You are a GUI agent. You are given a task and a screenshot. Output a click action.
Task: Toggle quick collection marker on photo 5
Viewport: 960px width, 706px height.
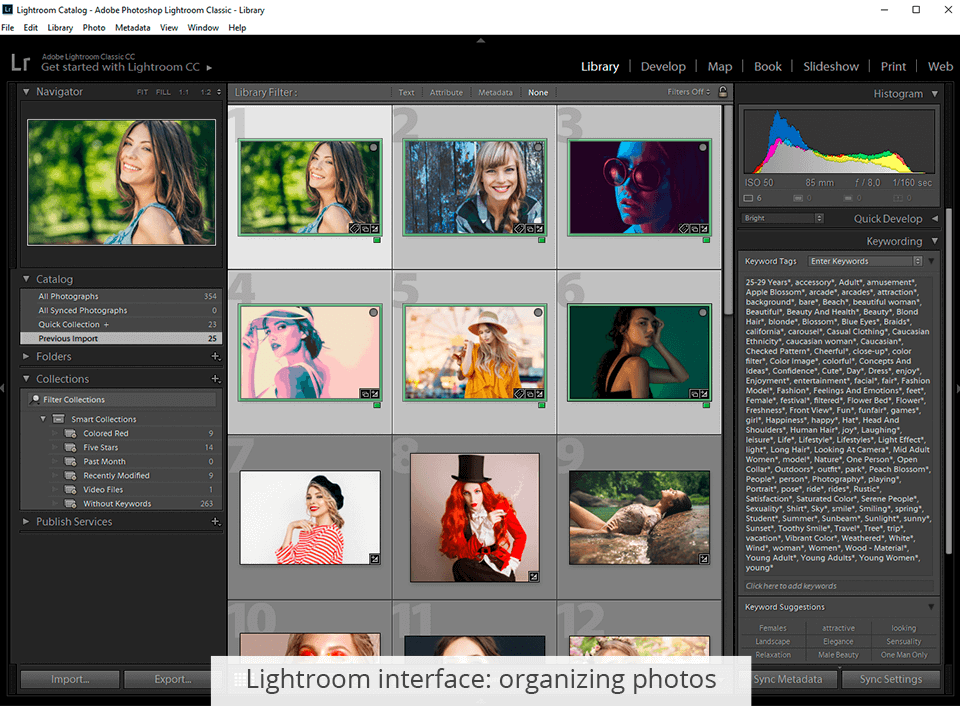[x=538, y=313]
